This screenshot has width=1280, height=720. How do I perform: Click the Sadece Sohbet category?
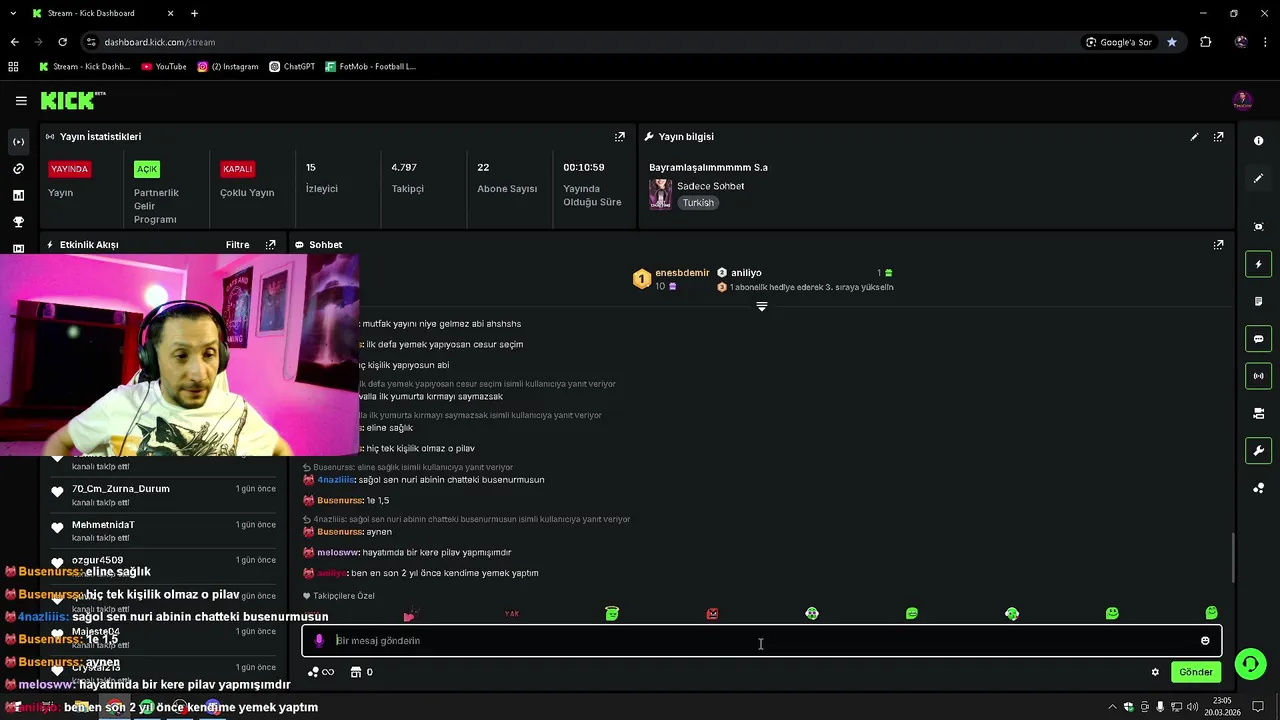(x=710, y=186)
